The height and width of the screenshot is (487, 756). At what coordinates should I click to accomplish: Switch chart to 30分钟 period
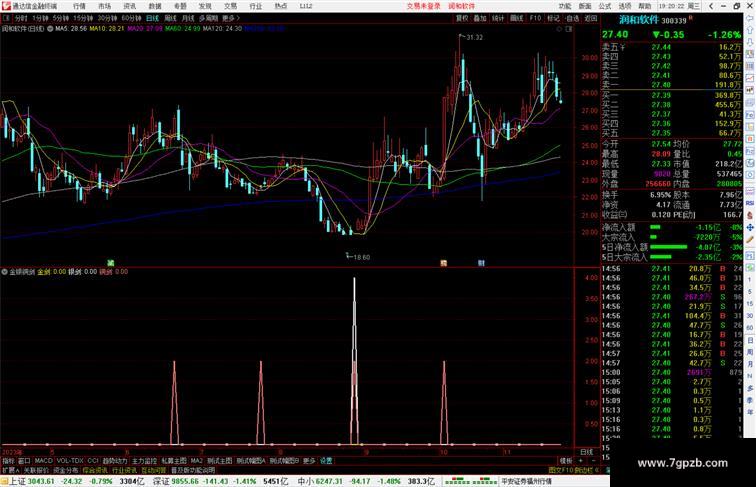point(107,18)
